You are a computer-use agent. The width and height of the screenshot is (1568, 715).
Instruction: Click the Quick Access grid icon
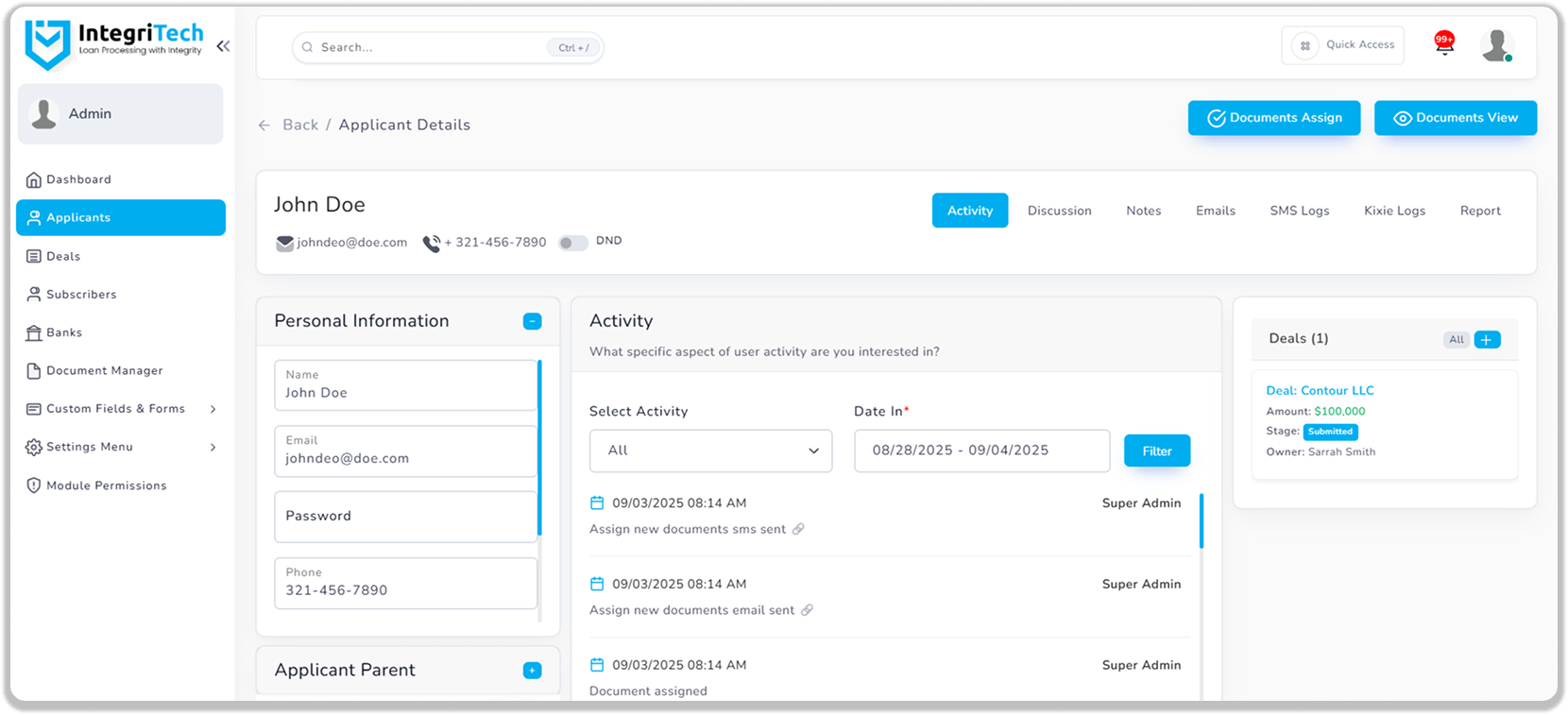click(1305, 45)
